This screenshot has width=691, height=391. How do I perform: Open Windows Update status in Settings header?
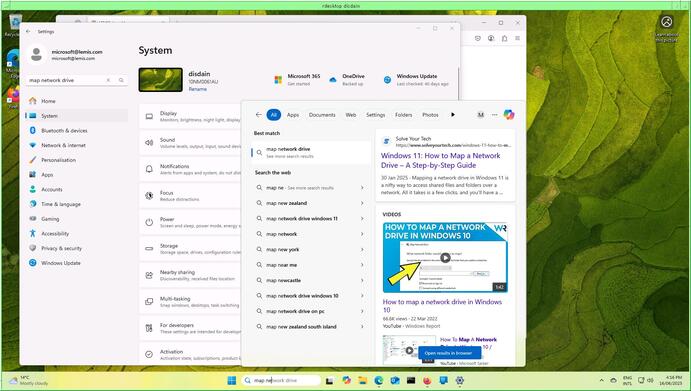(416, 80)
